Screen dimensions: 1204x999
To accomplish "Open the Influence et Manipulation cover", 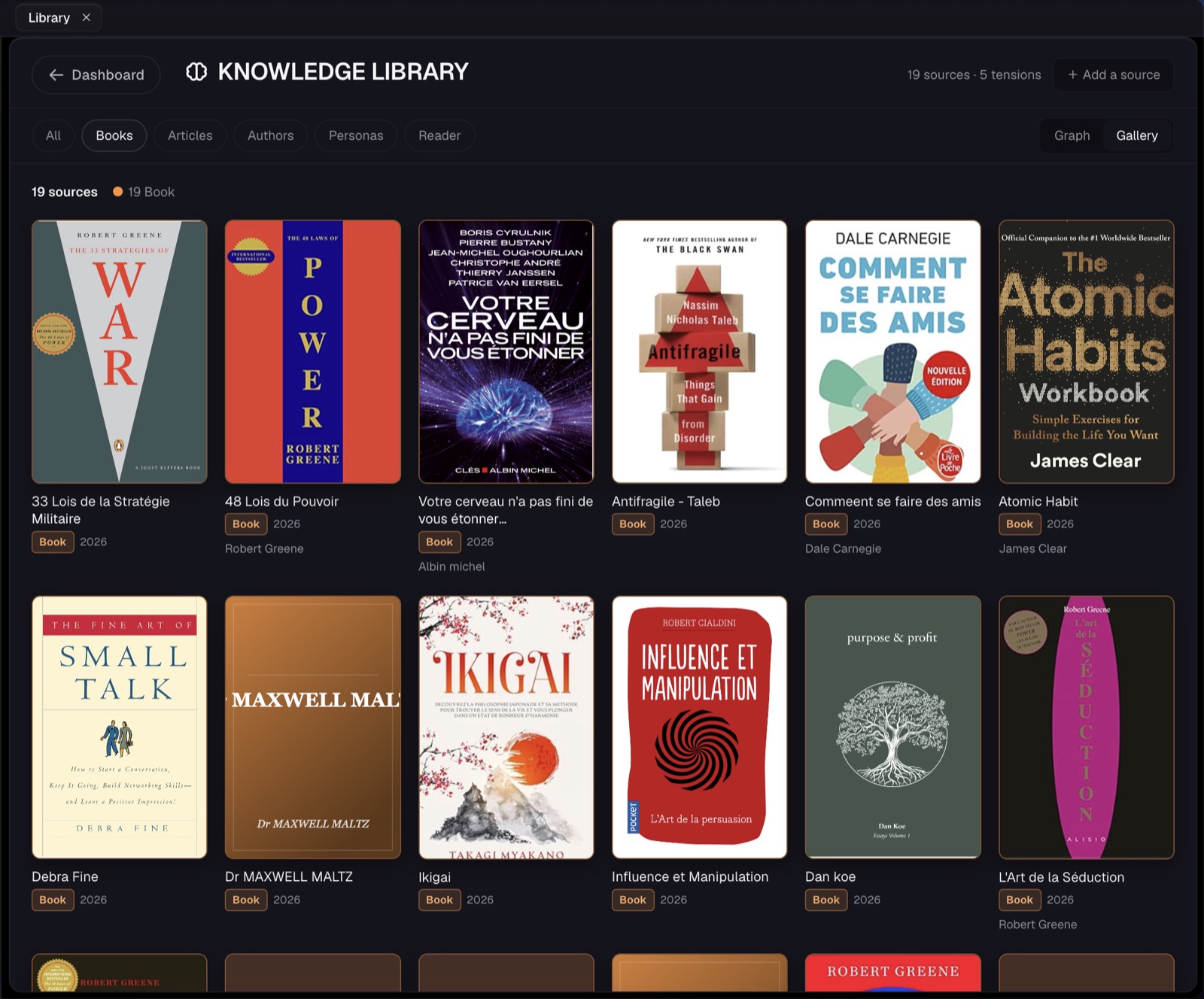I will 700,727.
